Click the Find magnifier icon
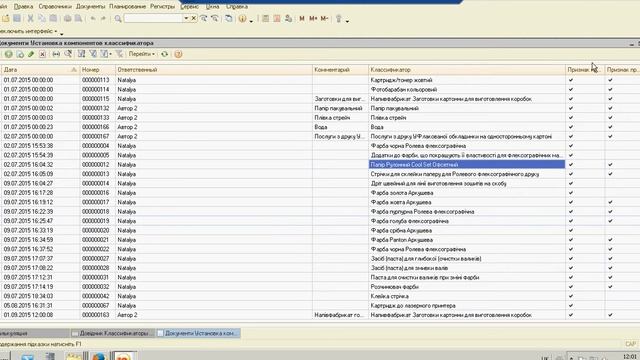 (118, 18)
